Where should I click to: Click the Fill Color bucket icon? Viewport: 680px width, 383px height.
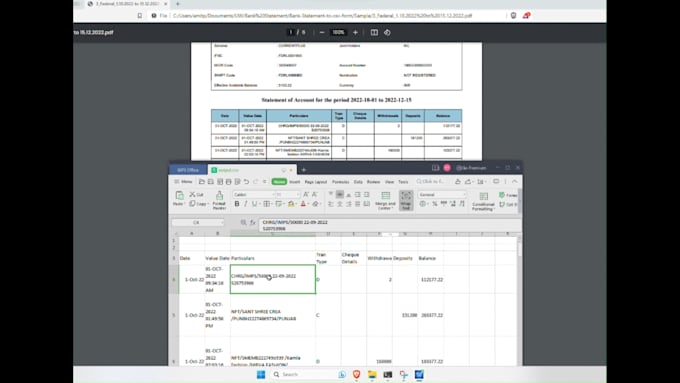click(x=291, y=204)
